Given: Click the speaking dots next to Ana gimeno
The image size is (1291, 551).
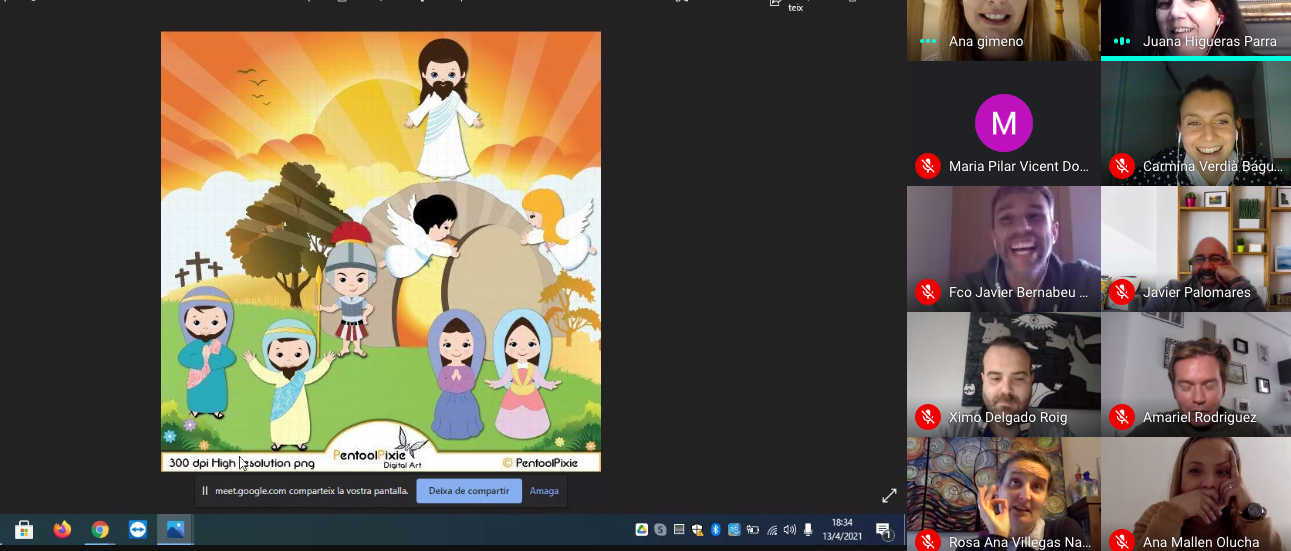Looking at the screenshot, I should (928, 41).
